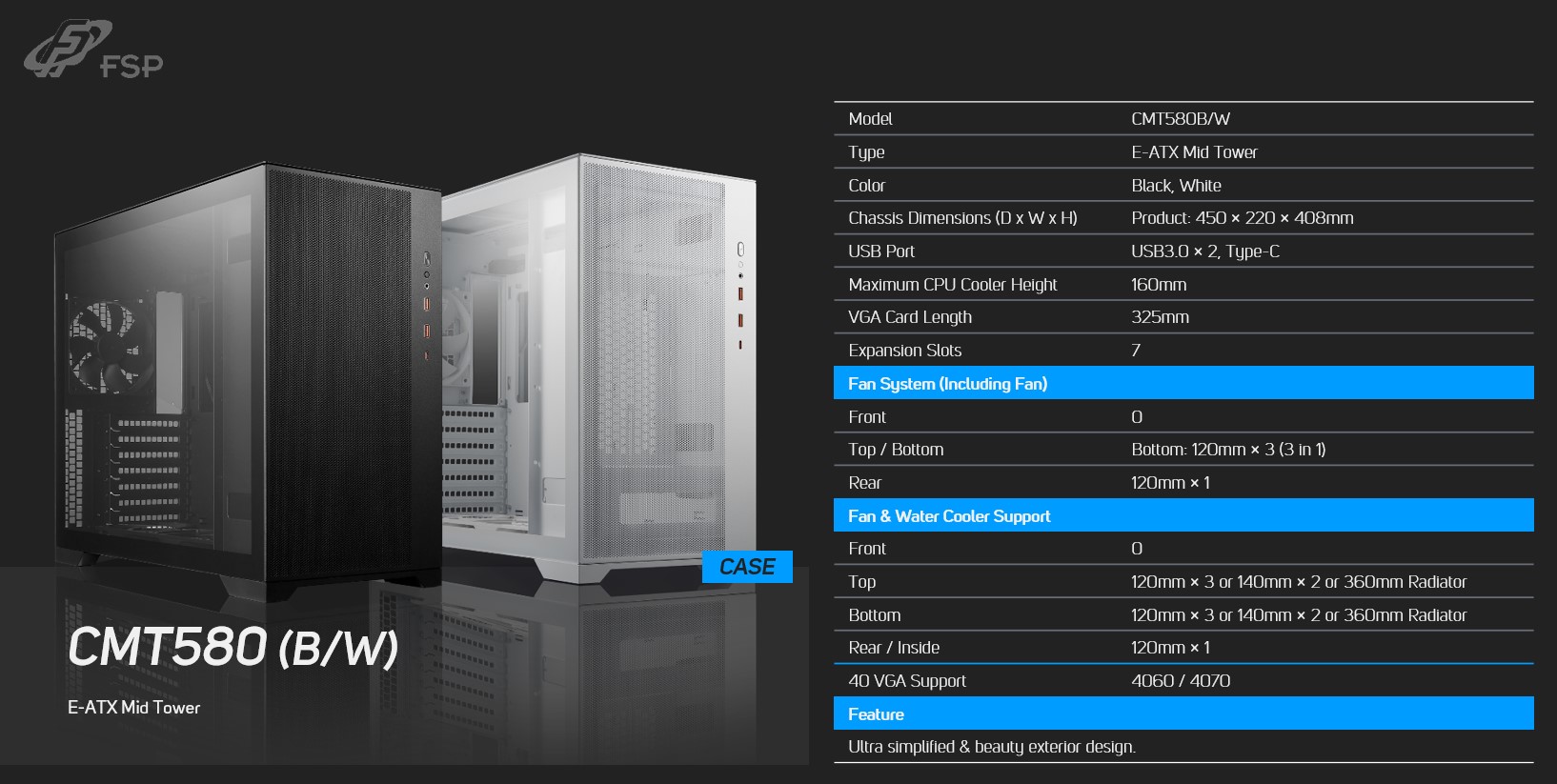This screenshot has width=1557, height=784.
Task: Click '120mm × 1' value in Rear row
Action: point(1170,483)
